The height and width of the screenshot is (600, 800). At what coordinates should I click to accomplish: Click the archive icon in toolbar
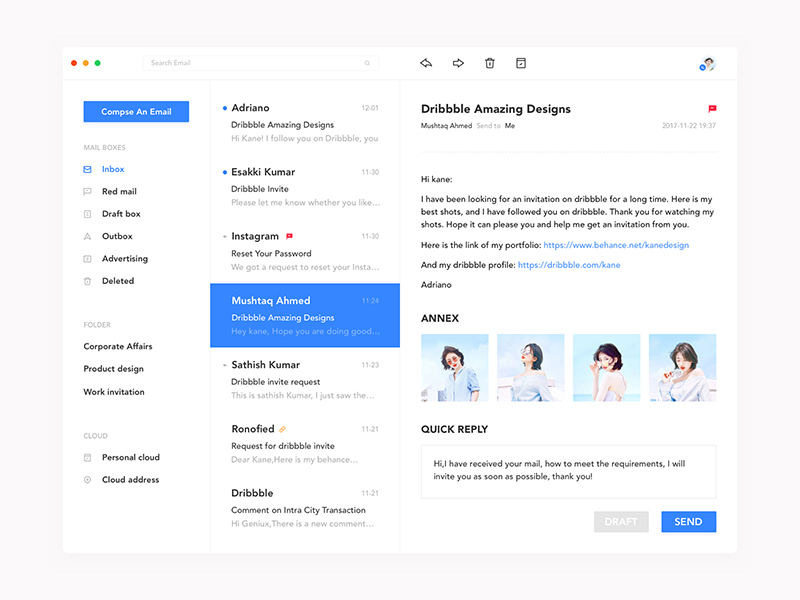point(521,63)
